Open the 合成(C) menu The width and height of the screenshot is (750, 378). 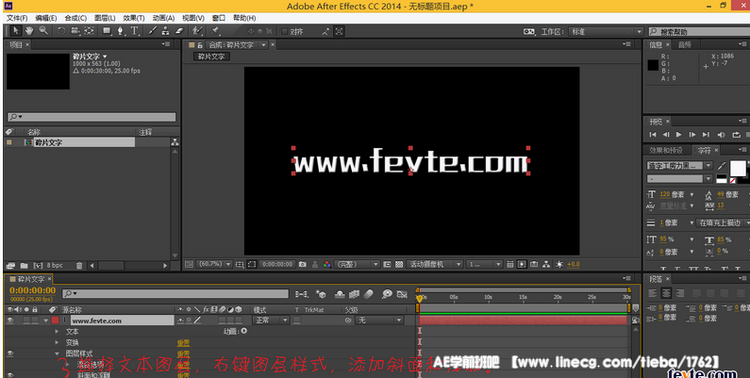click(x=76, y=18)
